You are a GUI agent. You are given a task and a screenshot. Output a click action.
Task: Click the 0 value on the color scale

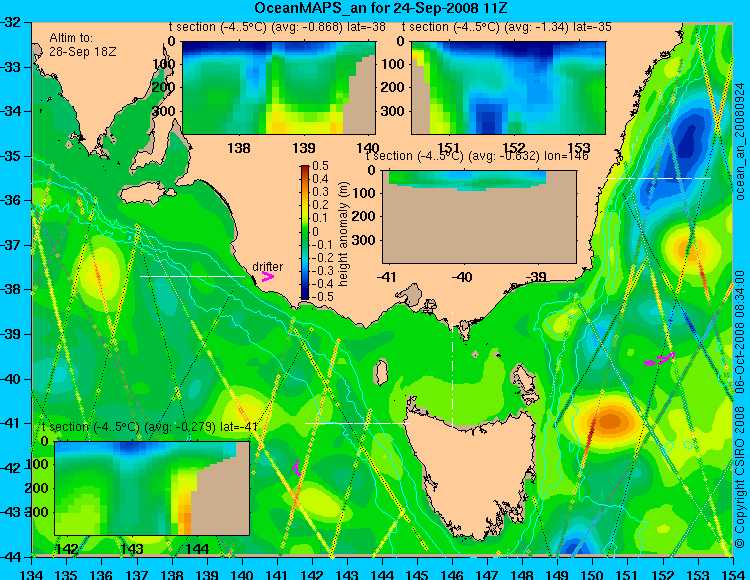pyautogui.click(x=315, y=231)
